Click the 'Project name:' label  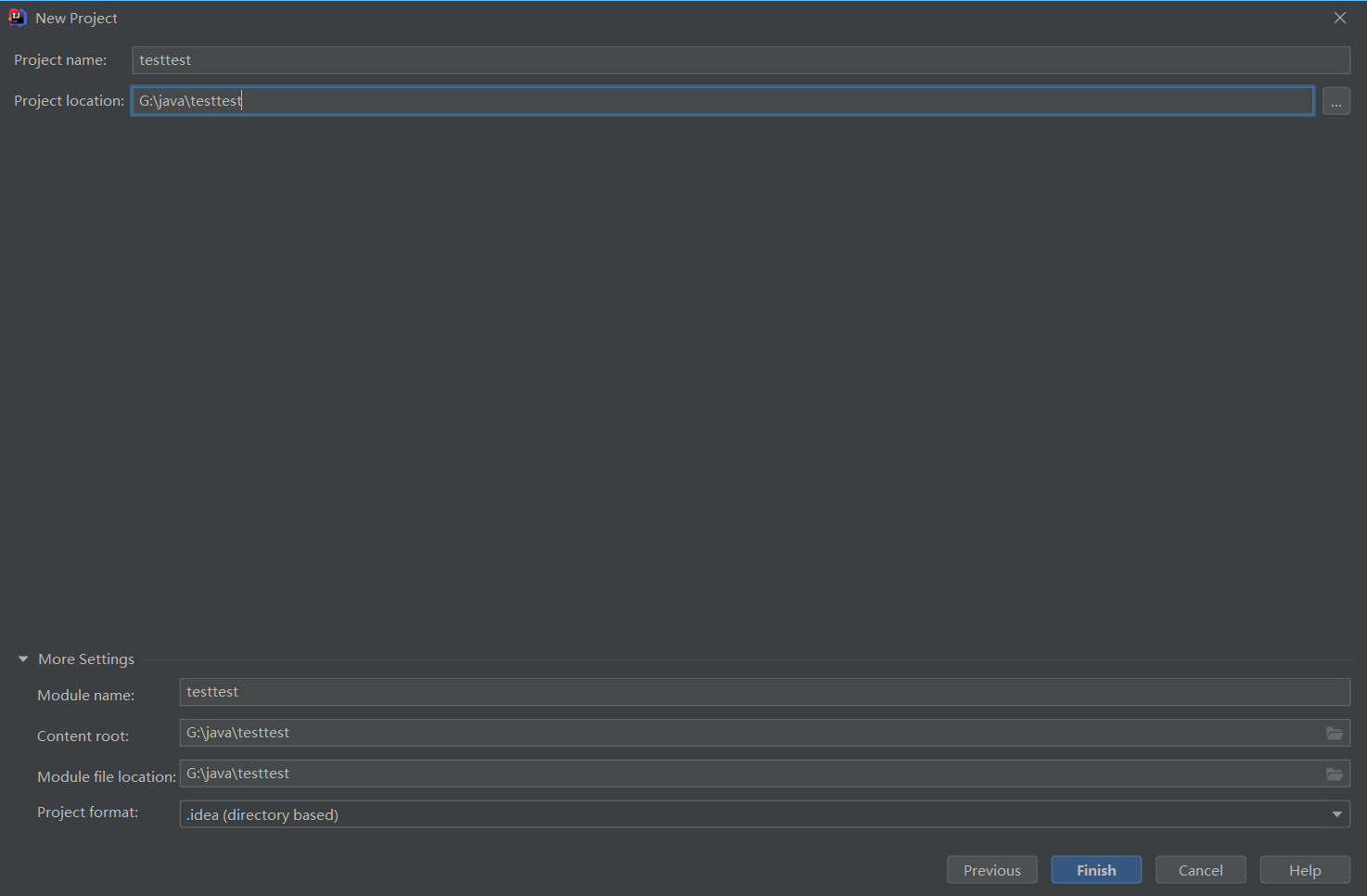pyautogui.click(x=60, y=60)
